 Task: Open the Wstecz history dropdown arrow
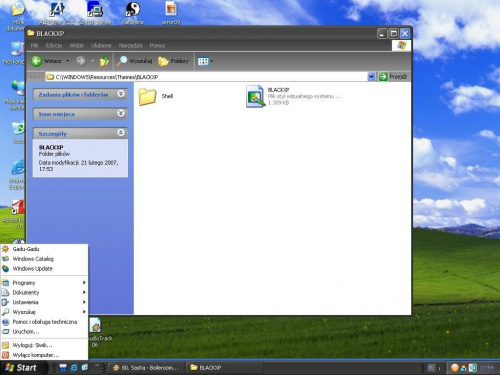tap(67, 61)
